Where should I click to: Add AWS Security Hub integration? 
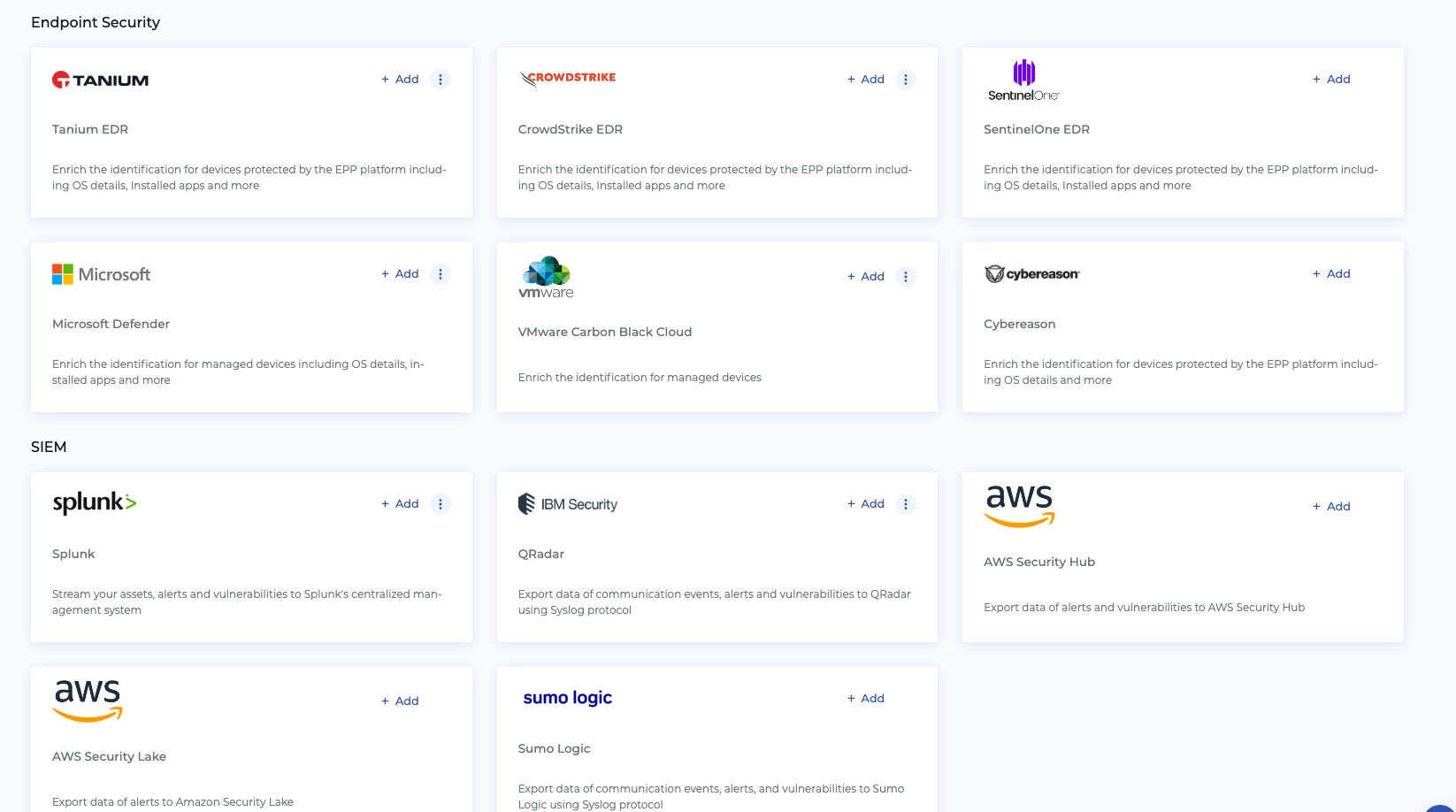1331,507
